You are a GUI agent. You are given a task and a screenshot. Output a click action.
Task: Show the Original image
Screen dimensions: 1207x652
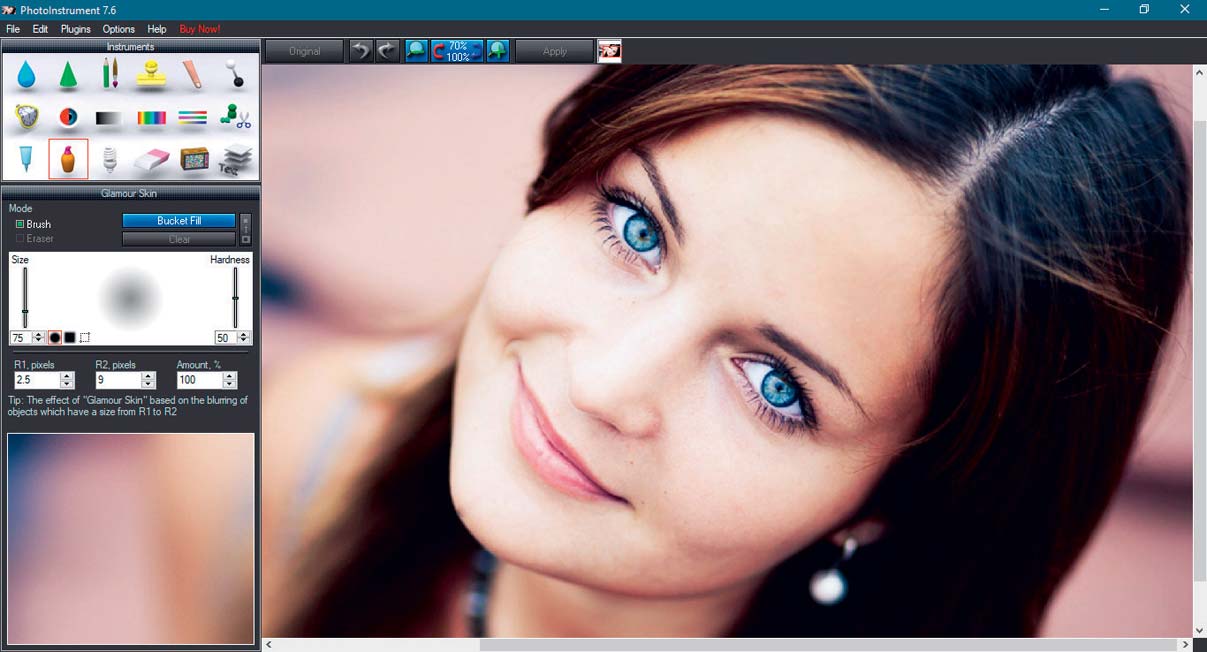pos(305,51)
